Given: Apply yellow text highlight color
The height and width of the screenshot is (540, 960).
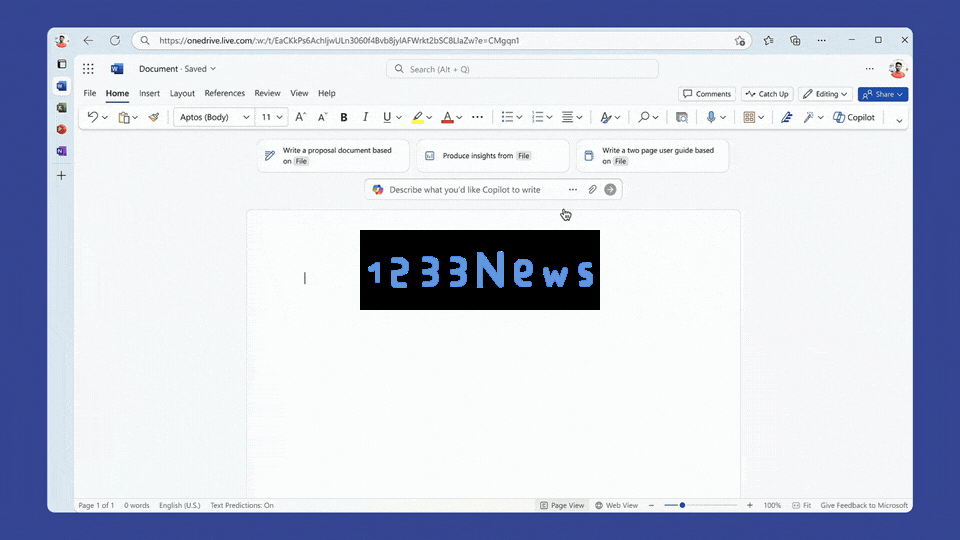Looking at the screenshot, I should [x=417, y=117].
